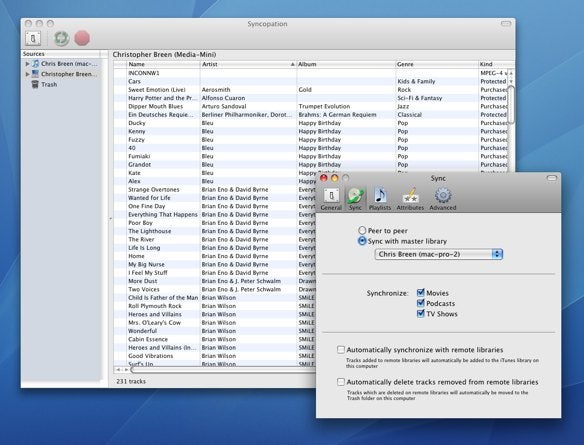Select the track Mrs. O'Leary's Cow
584x445 pixels.
point(154,322)
